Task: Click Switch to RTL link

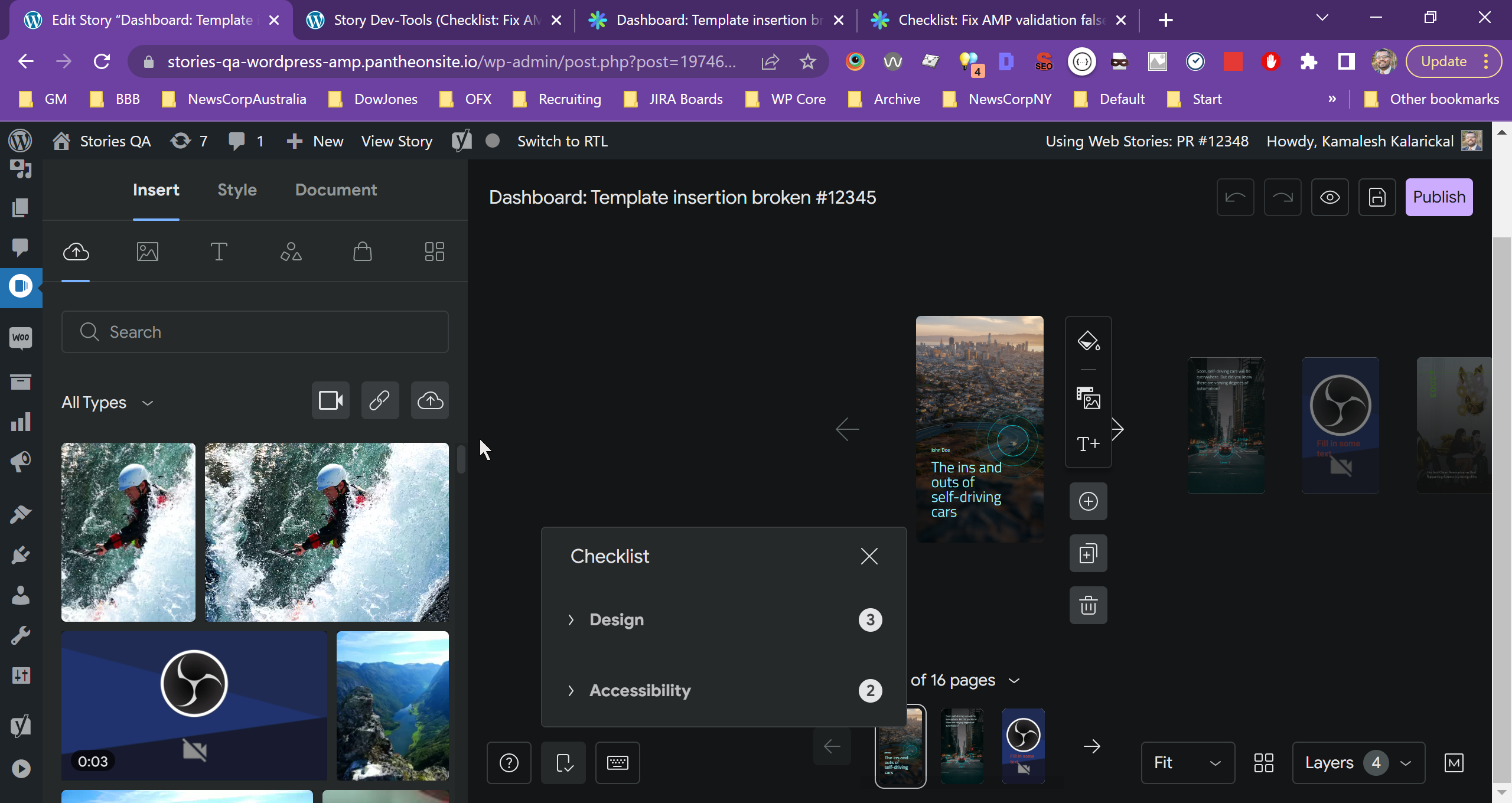Action: tap(562, 141)
